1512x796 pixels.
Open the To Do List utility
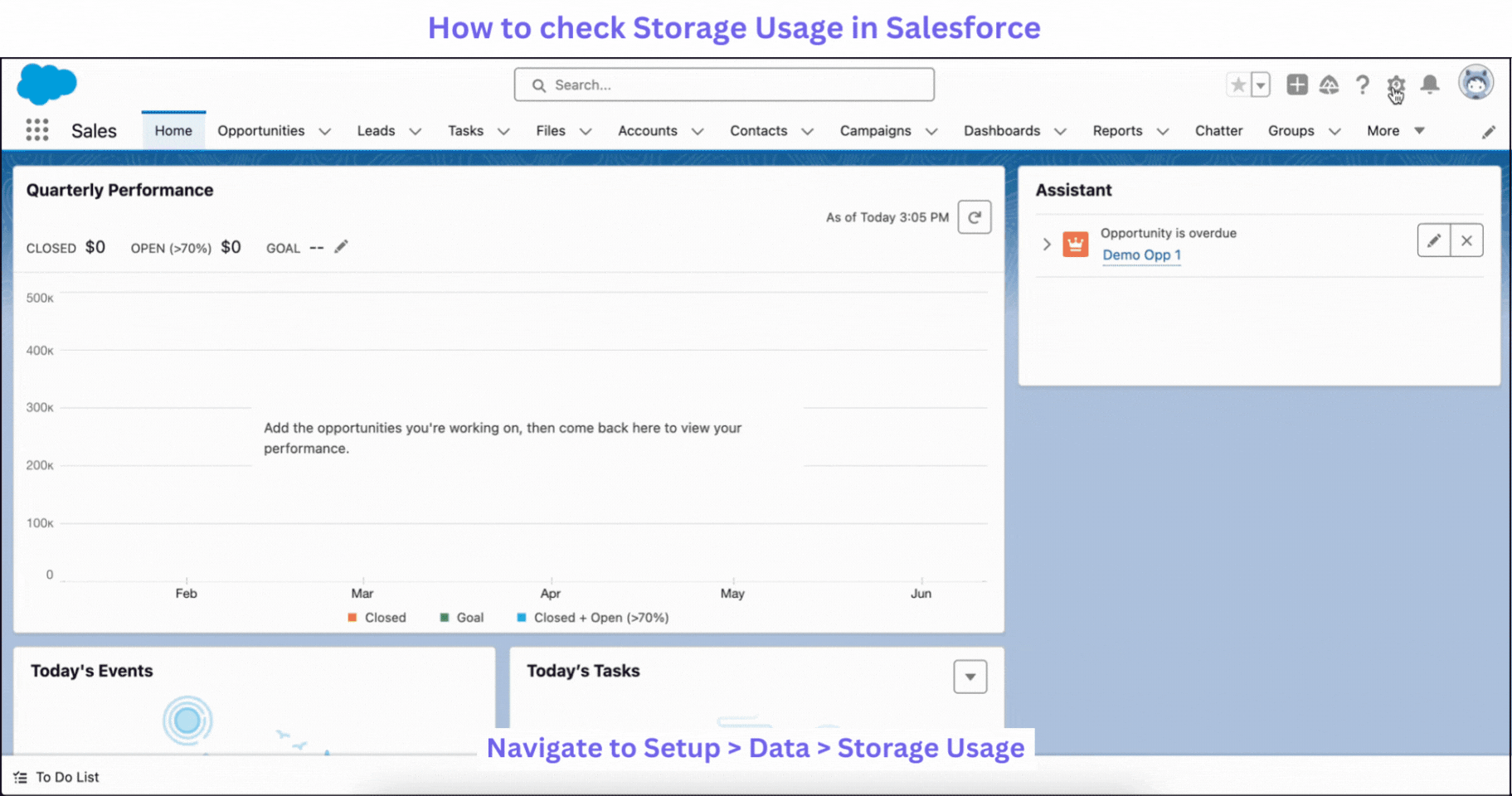tap(56, 778)
